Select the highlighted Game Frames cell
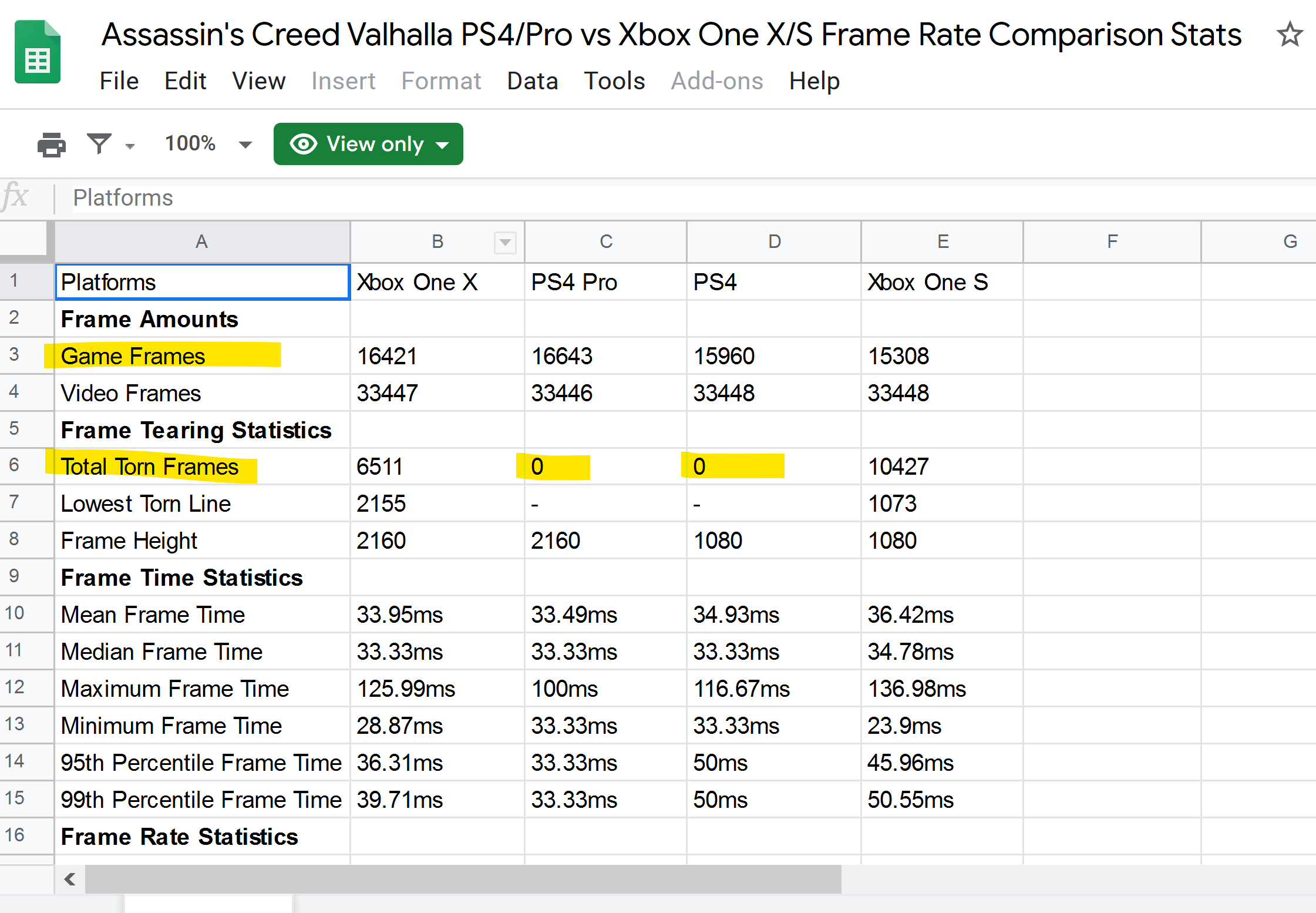Image resolution: width=1316 pixels, height=913 pixels. [x=202, y=356]
